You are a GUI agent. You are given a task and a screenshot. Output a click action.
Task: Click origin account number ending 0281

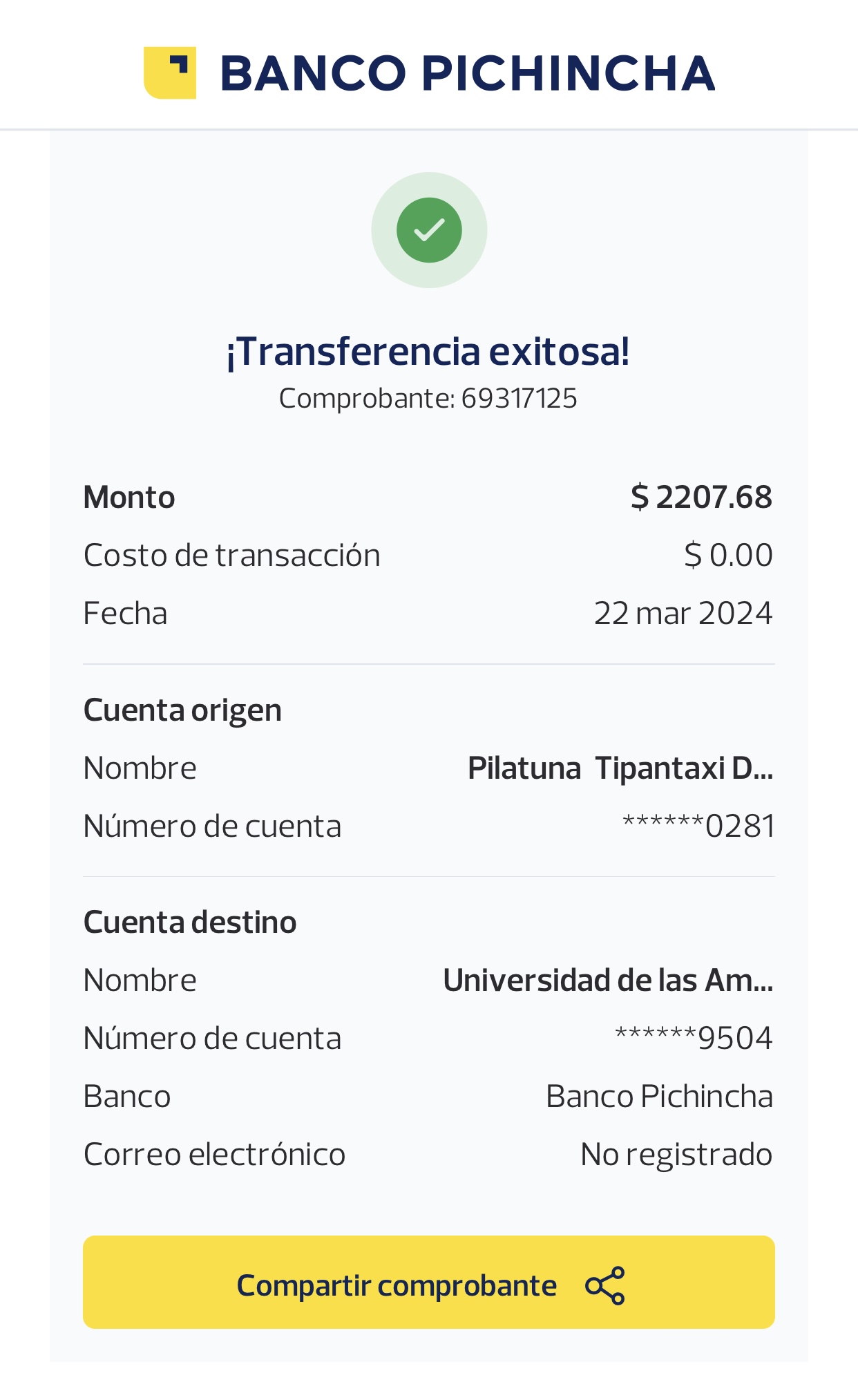(698, 826)
